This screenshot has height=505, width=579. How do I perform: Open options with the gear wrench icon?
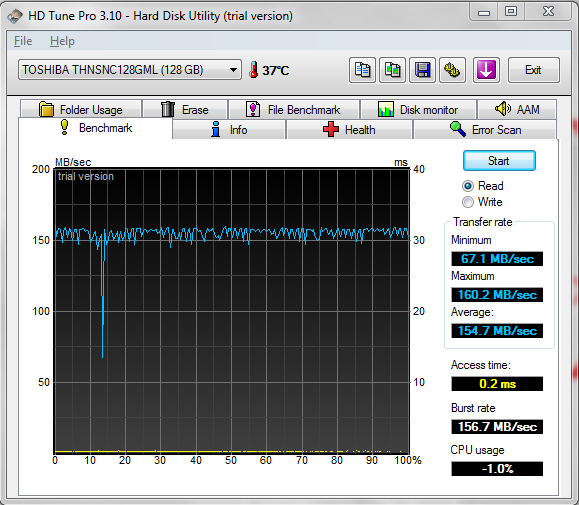[452, 70]
